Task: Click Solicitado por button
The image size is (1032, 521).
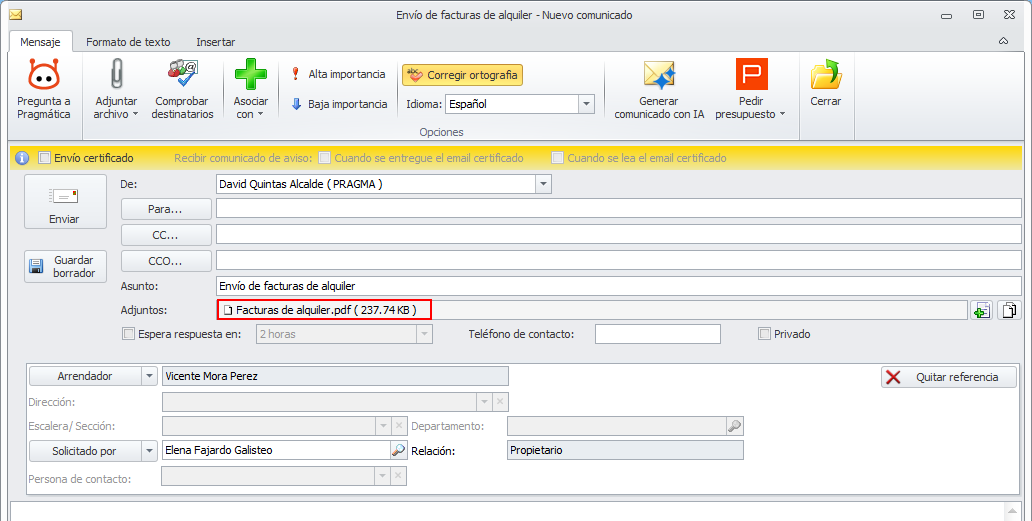Action: click(85, 451)
